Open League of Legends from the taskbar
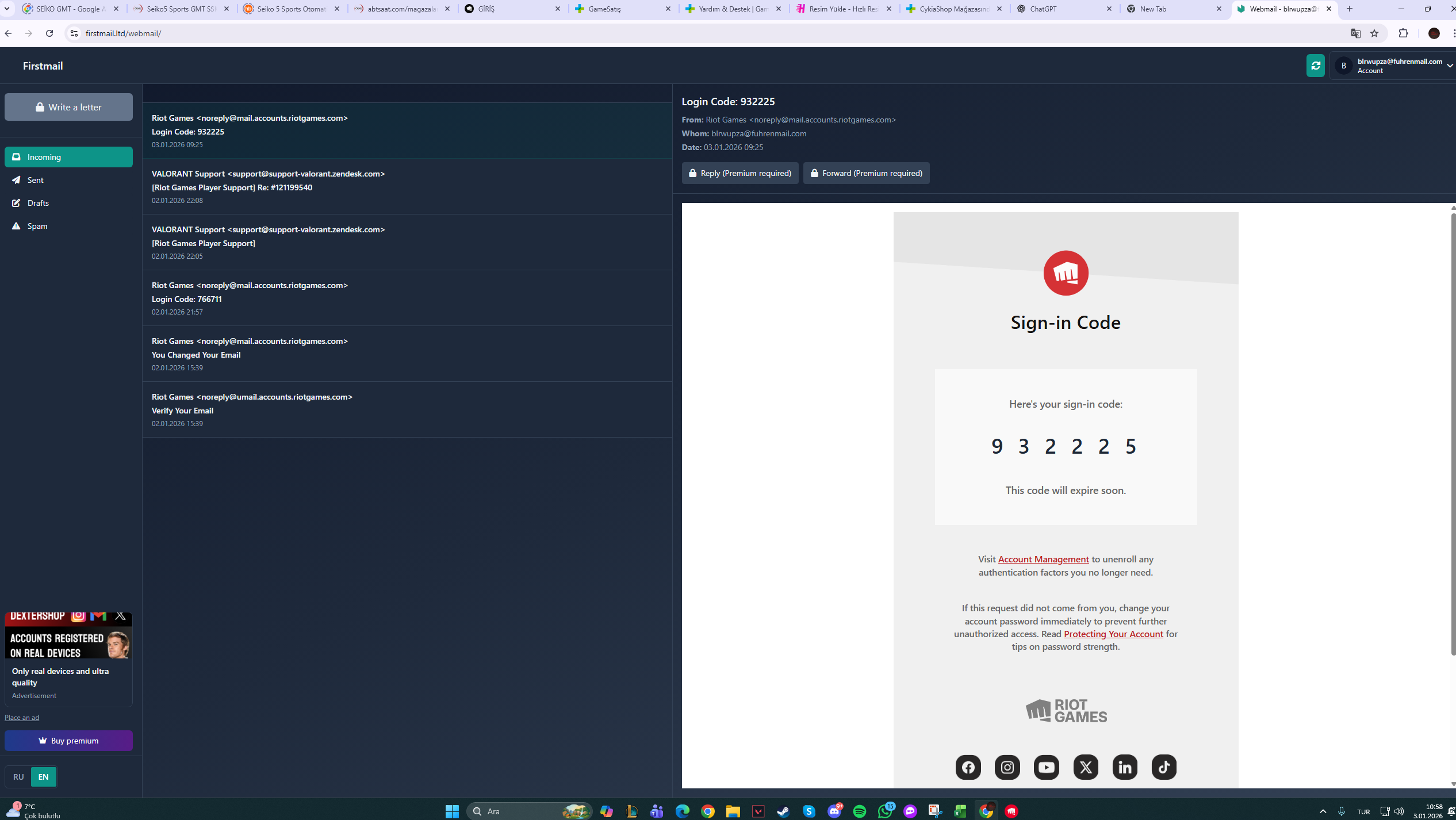1456x820 pixels. (x=631, y=811)
